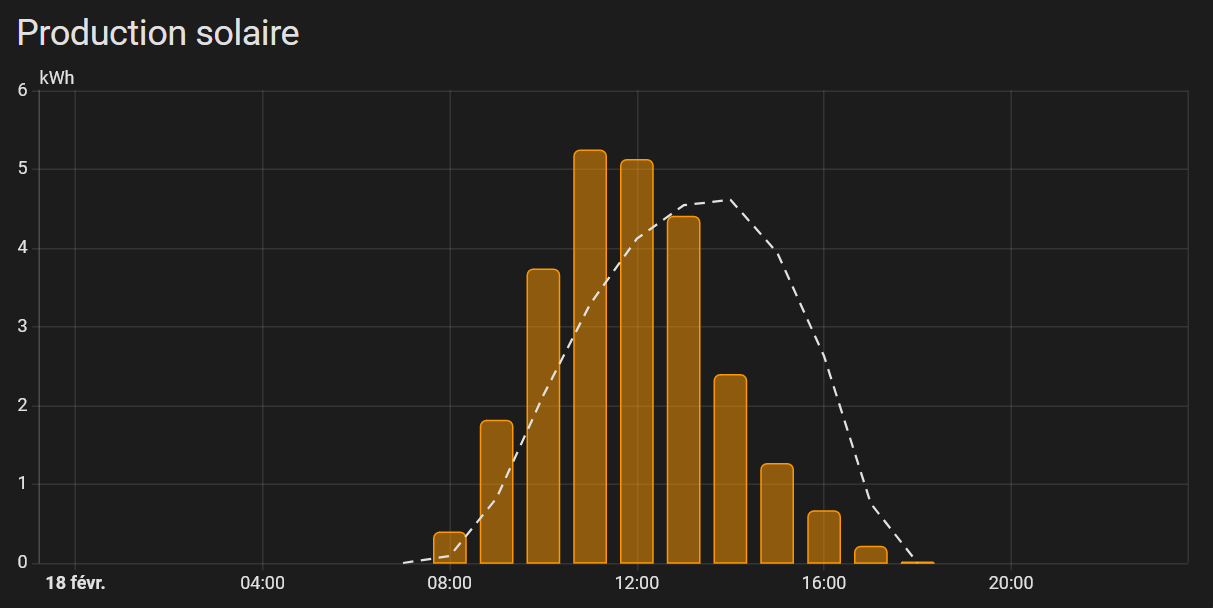This screenshot has width=1213, height=608.
Task: Click the '12:00' time axis label
Action: click(x=637, y=583)
